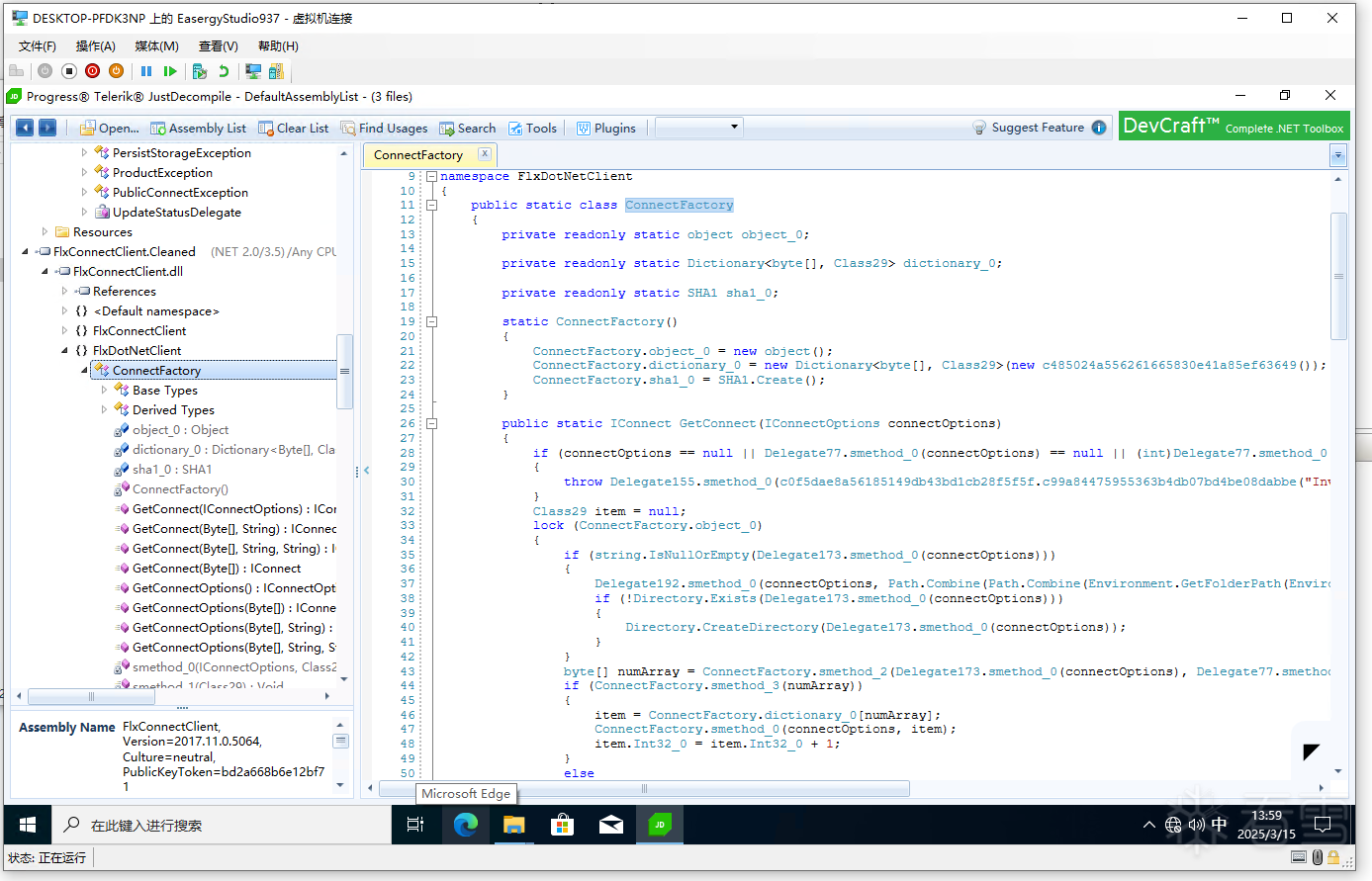Click the green revert checkpoint arrow icon
Viewport: 1372px width, 881px height.
click(224, 71)
